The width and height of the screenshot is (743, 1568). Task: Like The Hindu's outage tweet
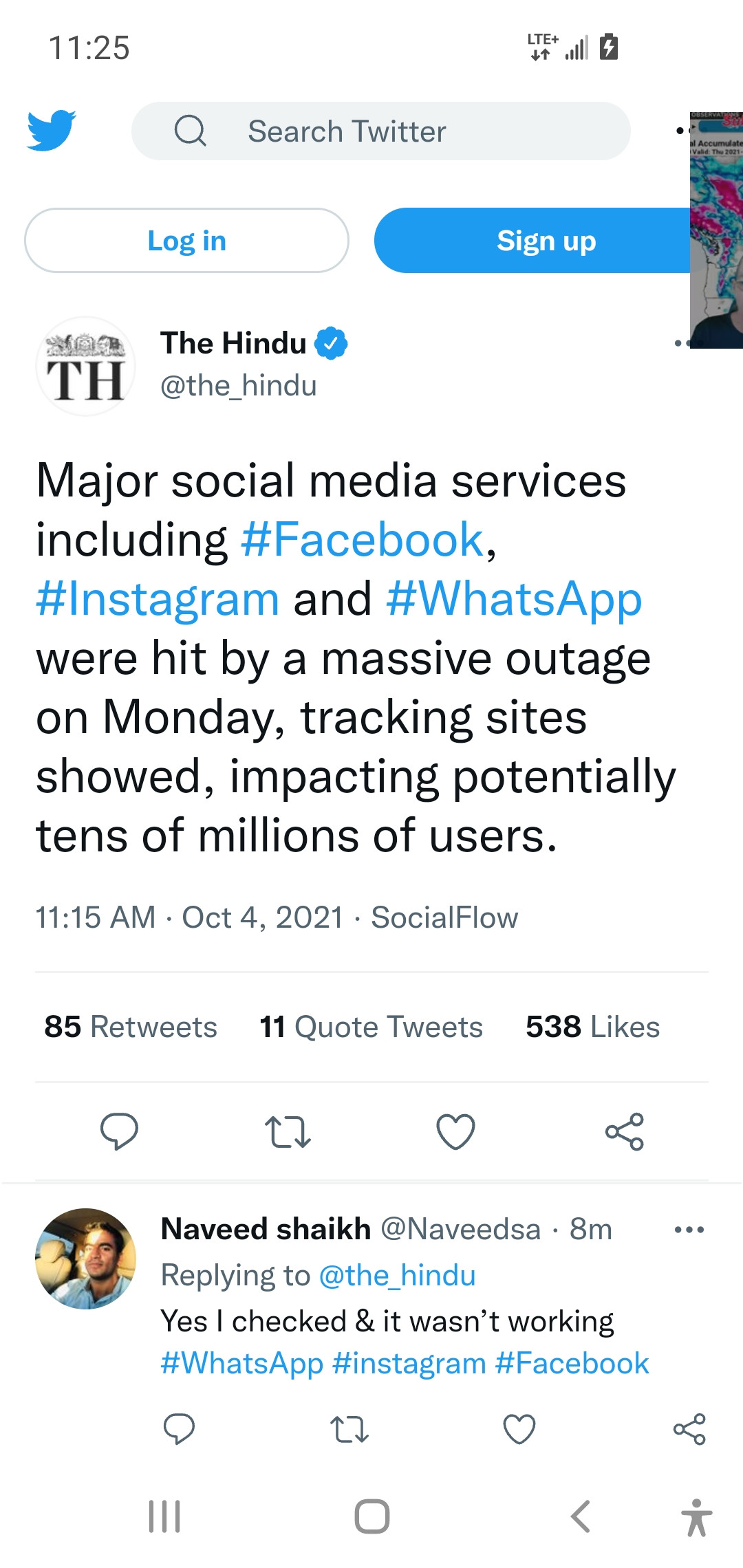(455, 1131)
